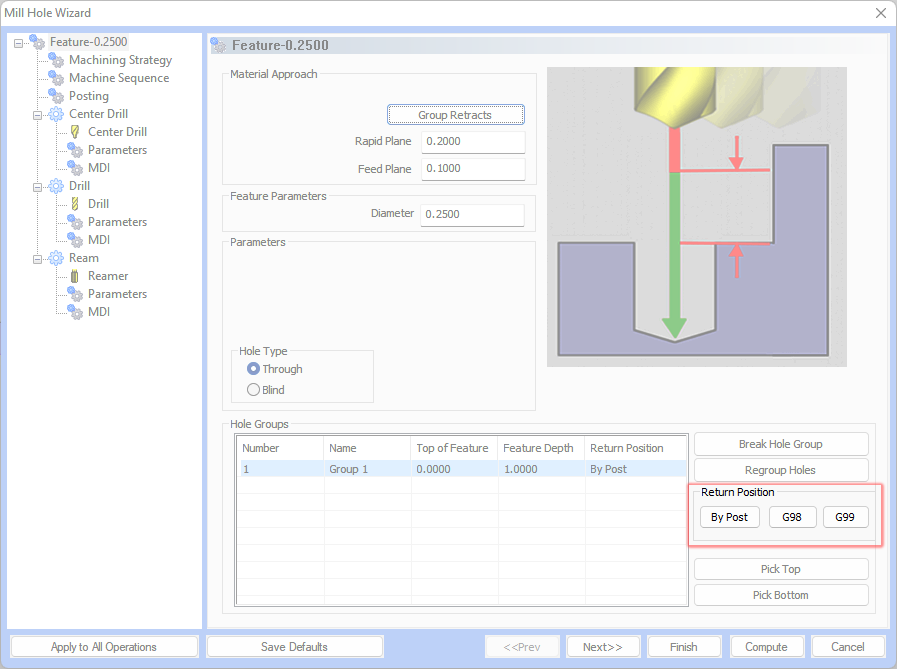Click the Finish button

coord(684,647)
